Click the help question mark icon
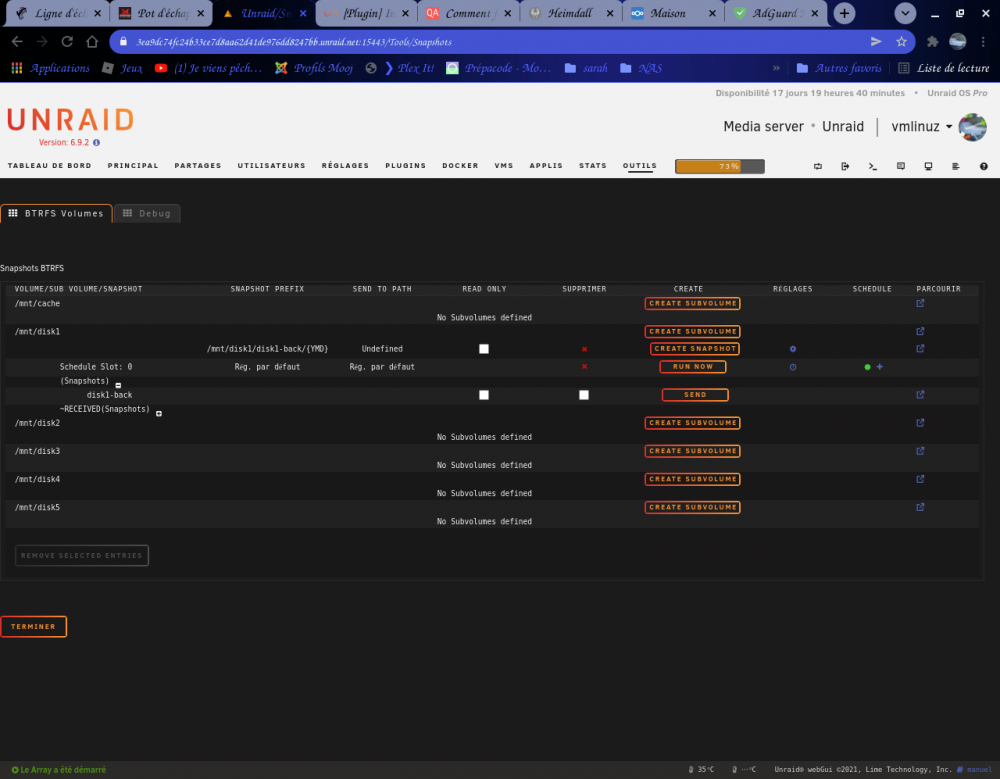This screenshot has height=779, width=1000. pos(983,167)
